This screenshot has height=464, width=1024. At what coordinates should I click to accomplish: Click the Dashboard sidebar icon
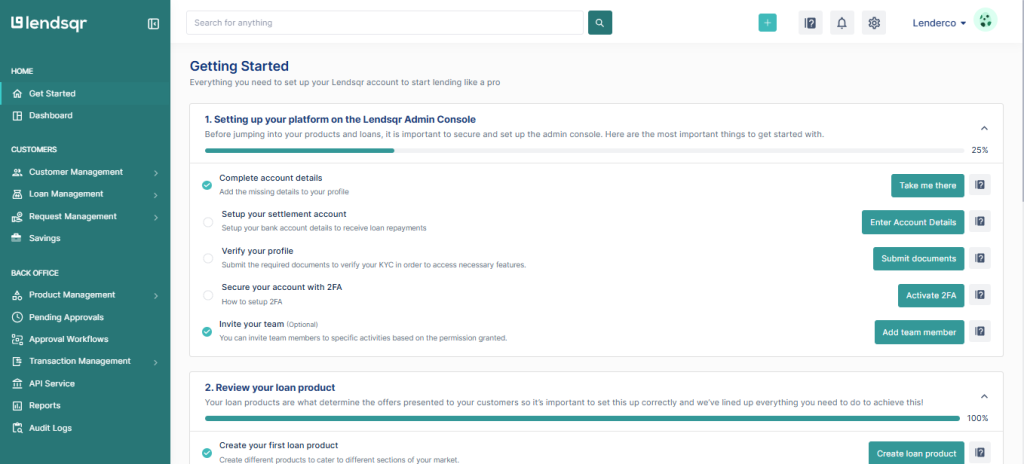click(x=17, y=116)
